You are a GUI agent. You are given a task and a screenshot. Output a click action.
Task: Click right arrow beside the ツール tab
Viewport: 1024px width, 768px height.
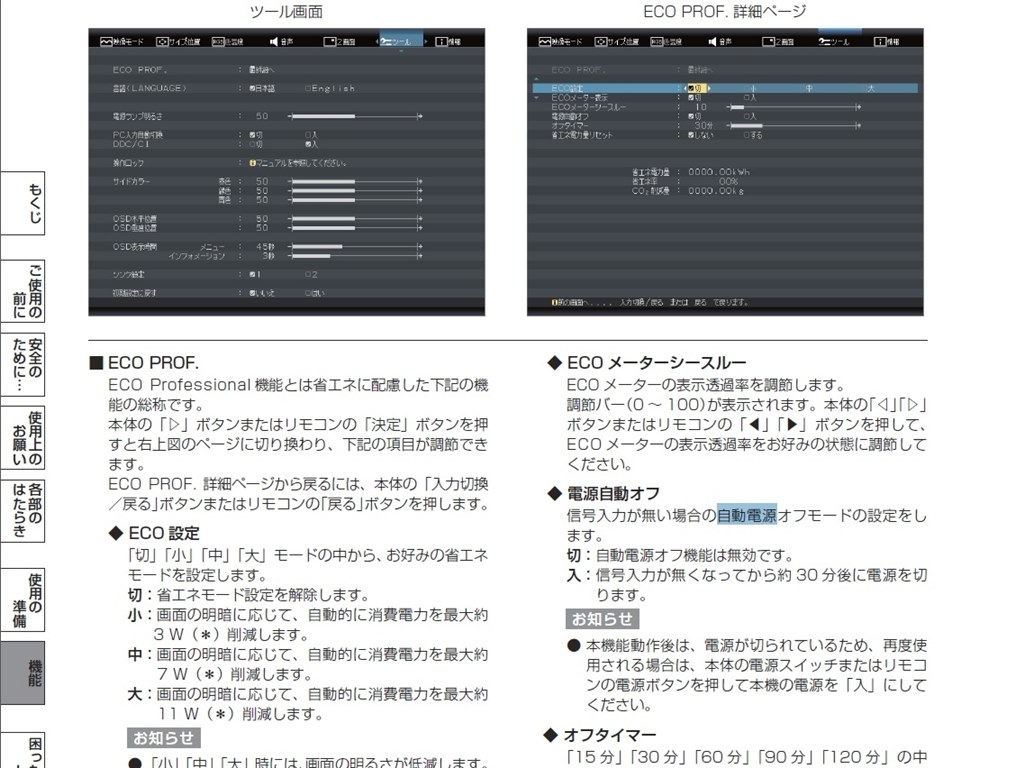click(x=426, y=41)
